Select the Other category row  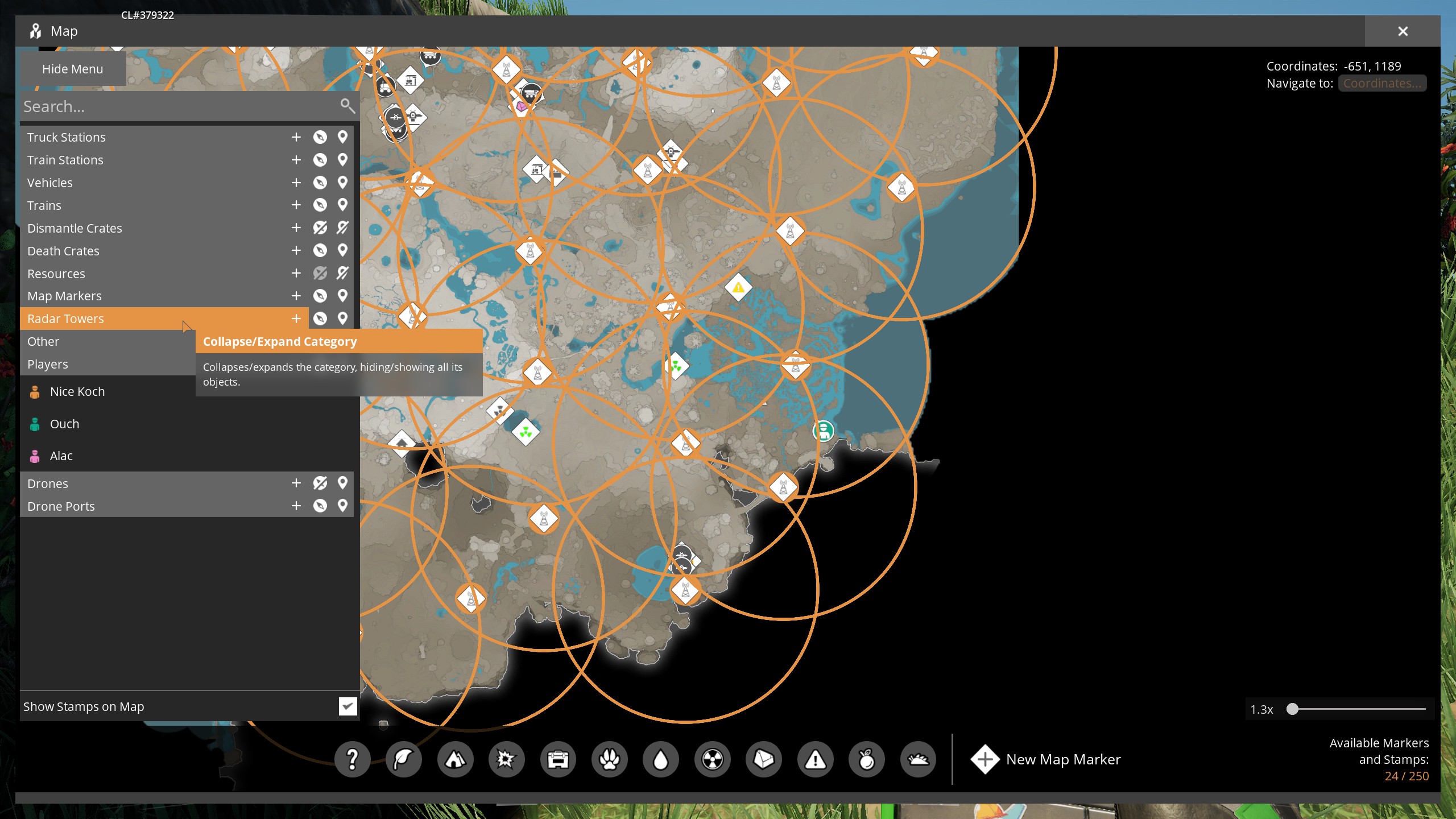point(43,341)
